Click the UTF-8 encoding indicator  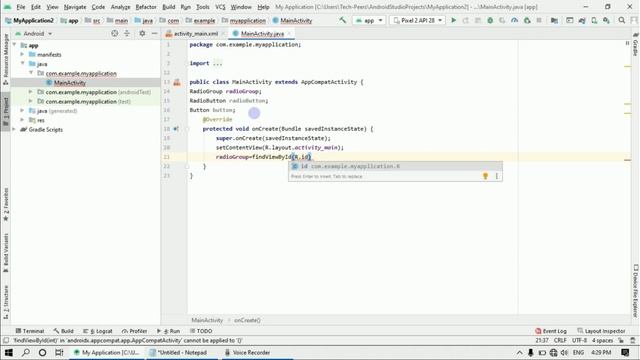[x=579, y=340]
